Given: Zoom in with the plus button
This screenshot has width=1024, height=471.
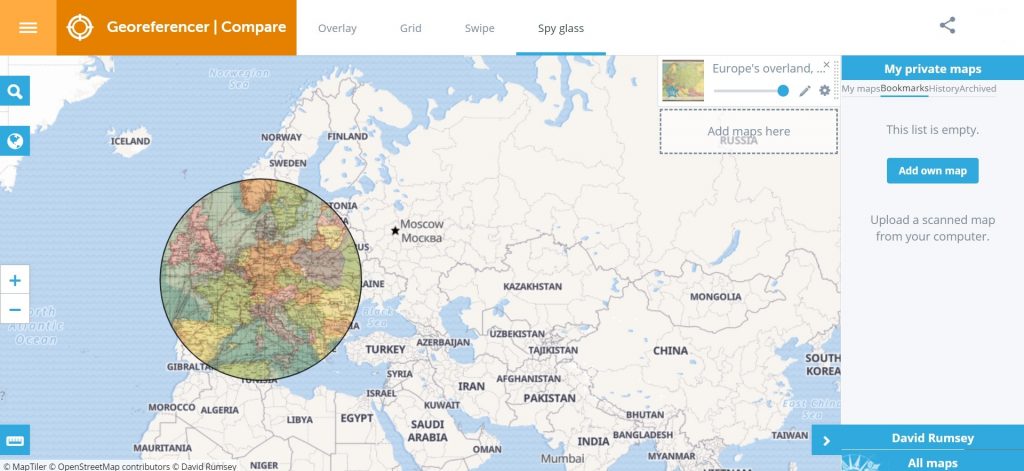Looking at the screenshot, I should pyautogui.click(x=14, y=280).
